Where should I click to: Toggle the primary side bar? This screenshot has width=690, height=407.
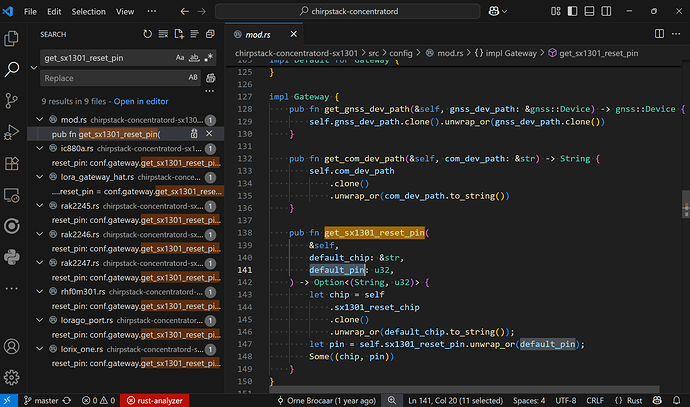[x=573, y=11]
